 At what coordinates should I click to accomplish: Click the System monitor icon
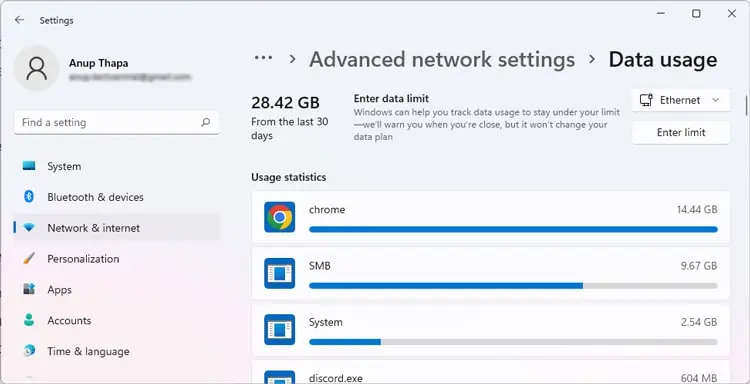[x=29, y=166]
